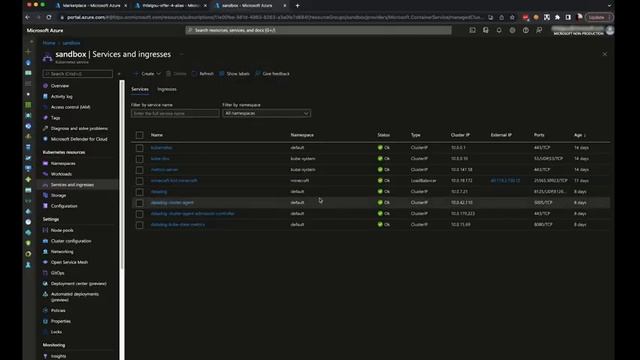Expand the Create dropdown
Image resolution: width=640 pixels, height=360 pixels.
147,73
